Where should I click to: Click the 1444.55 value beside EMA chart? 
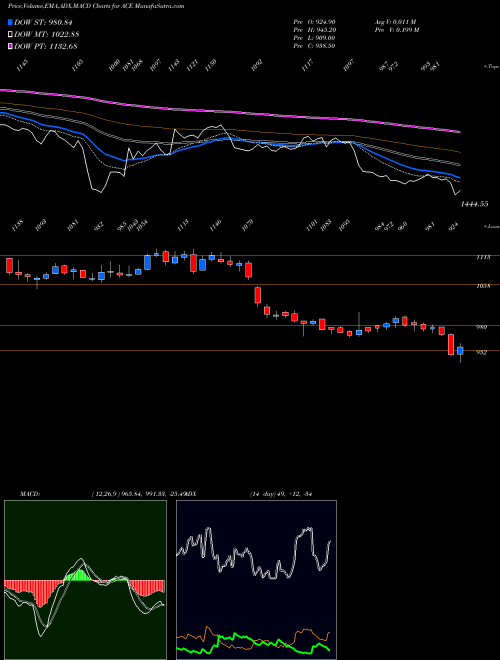click(x=474, y=204)
